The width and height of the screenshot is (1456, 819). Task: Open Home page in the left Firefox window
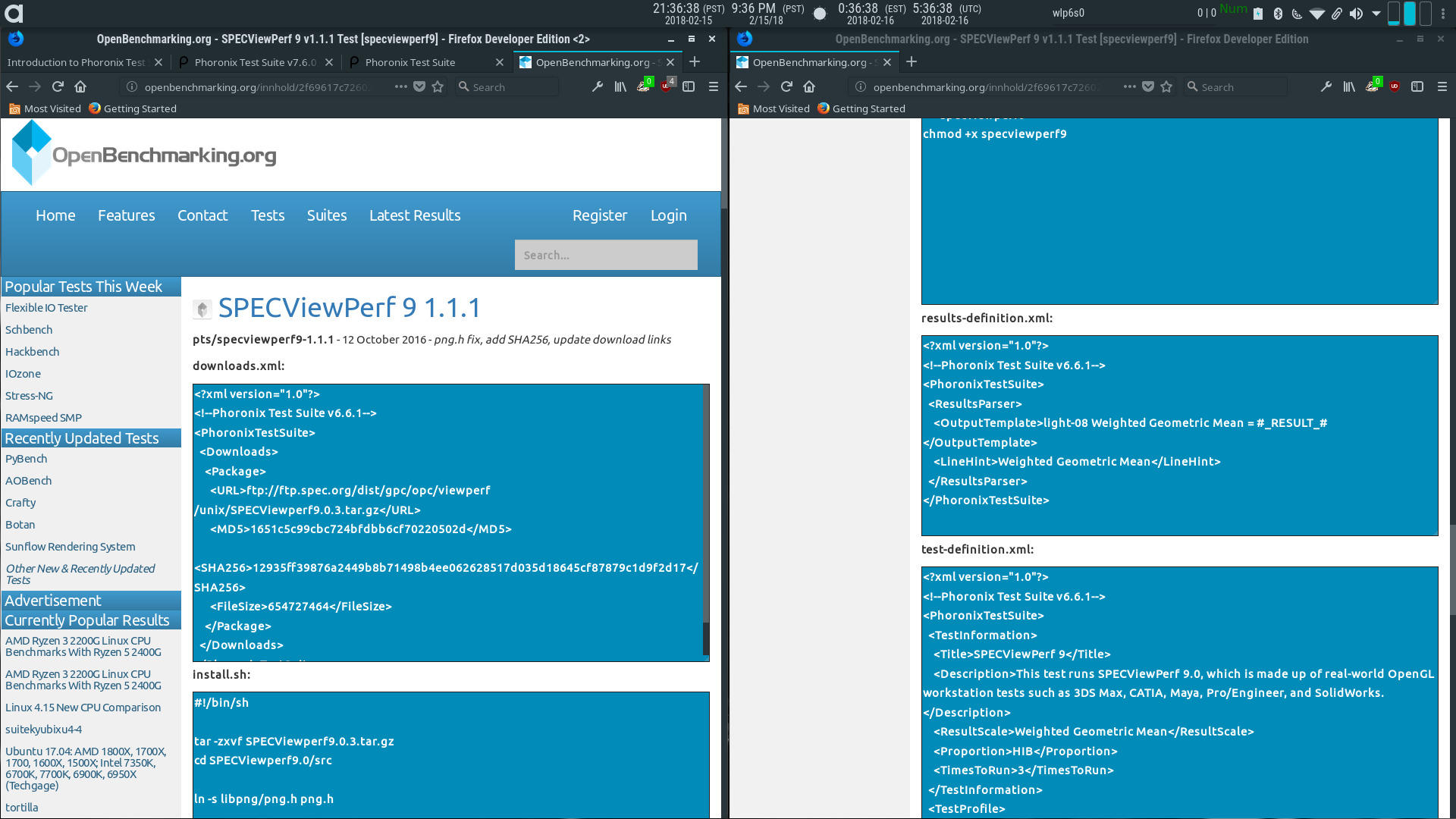coord(80,87)
